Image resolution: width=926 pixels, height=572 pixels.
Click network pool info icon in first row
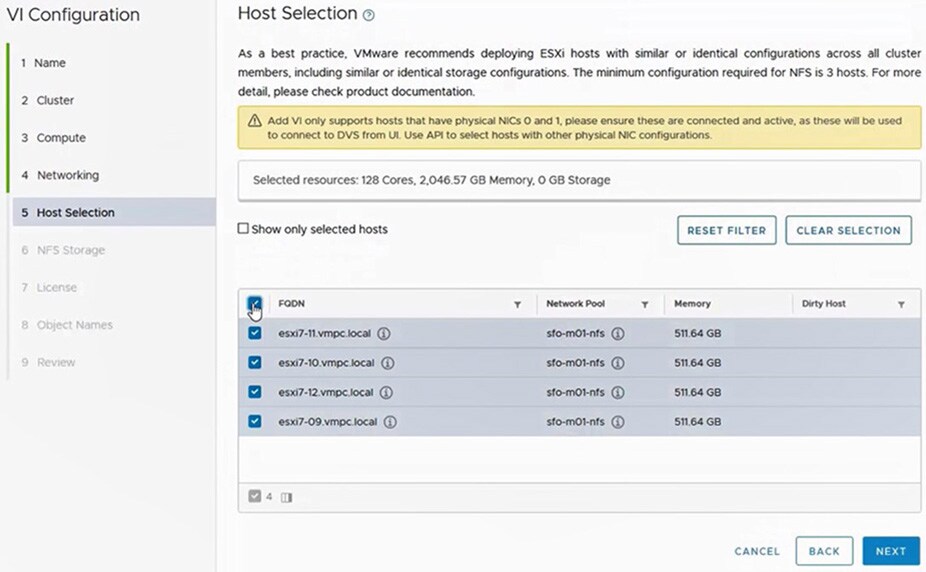pos(618,334)
